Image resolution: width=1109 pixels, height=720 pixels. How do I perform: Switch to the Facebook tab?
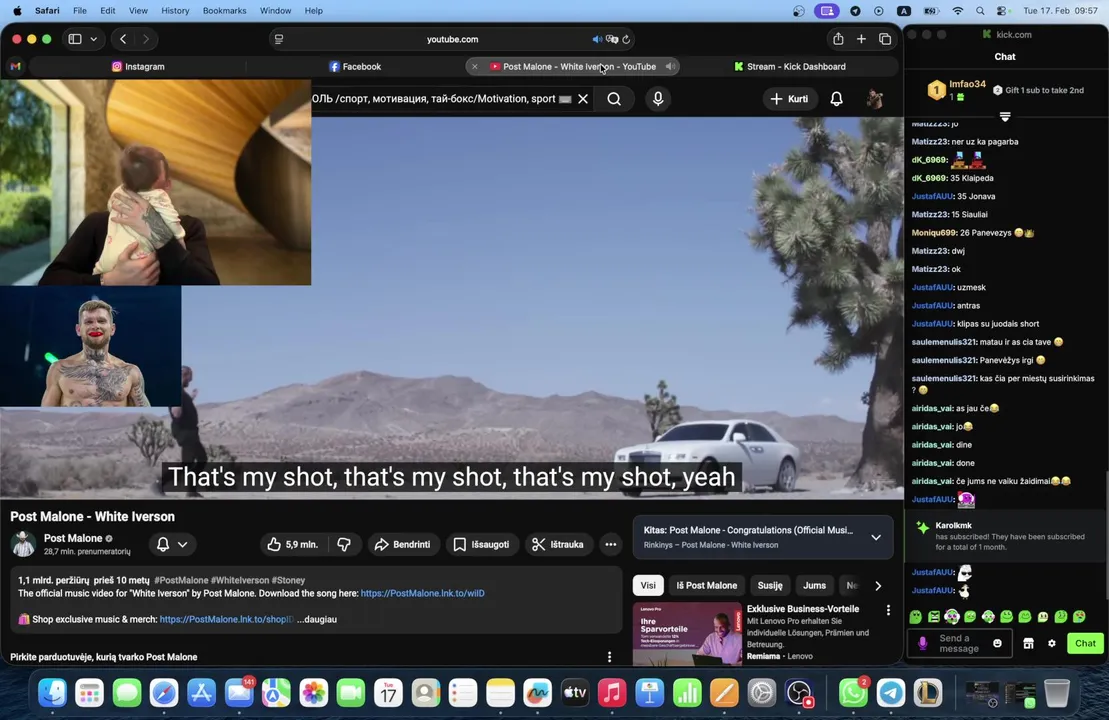pyautogui.click(x=355, y=66)
